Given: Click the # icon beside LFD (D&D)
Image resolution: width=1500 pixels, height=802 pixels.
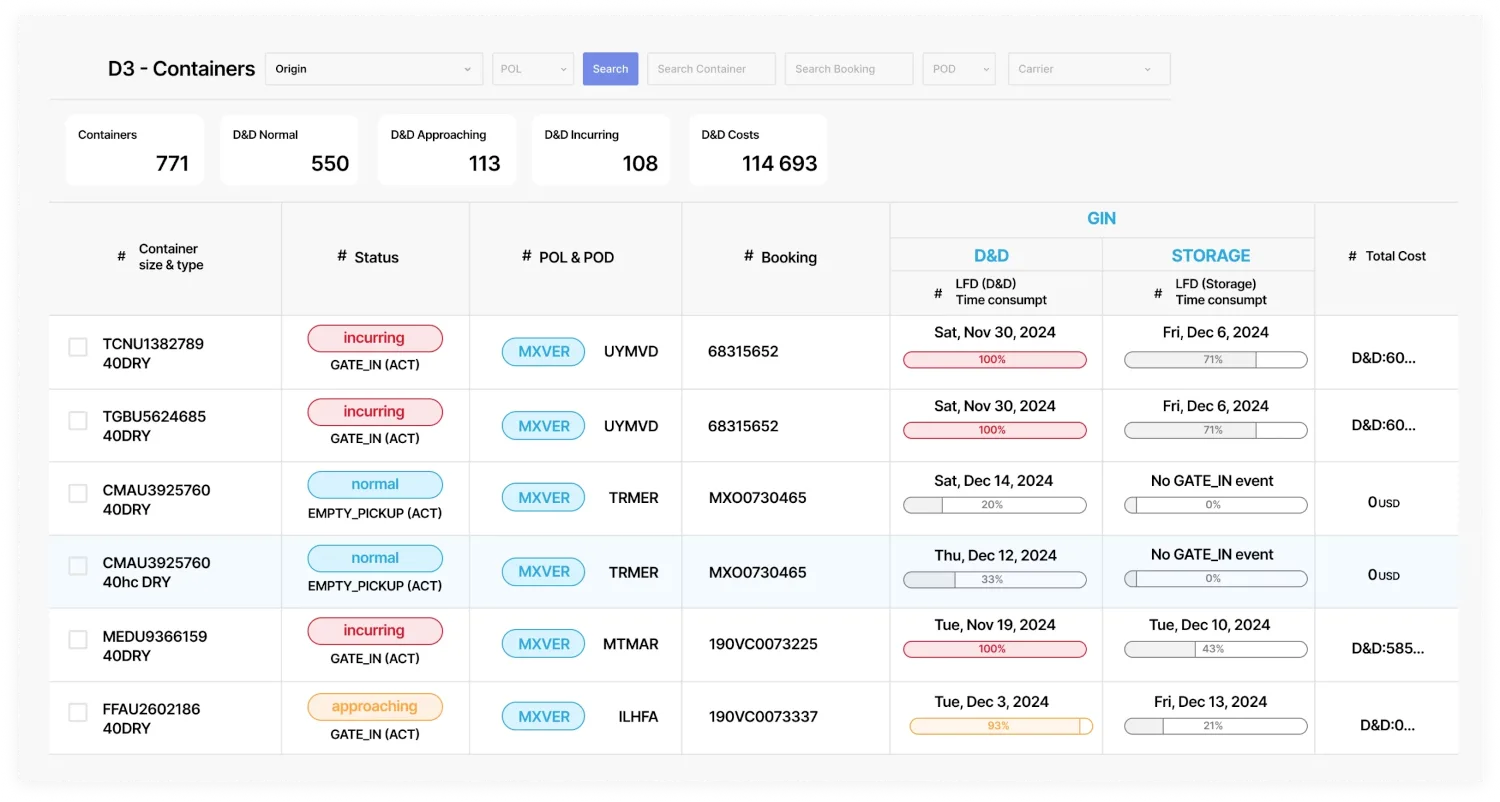Looking at the screenshot, I should [x=938, y=293].
